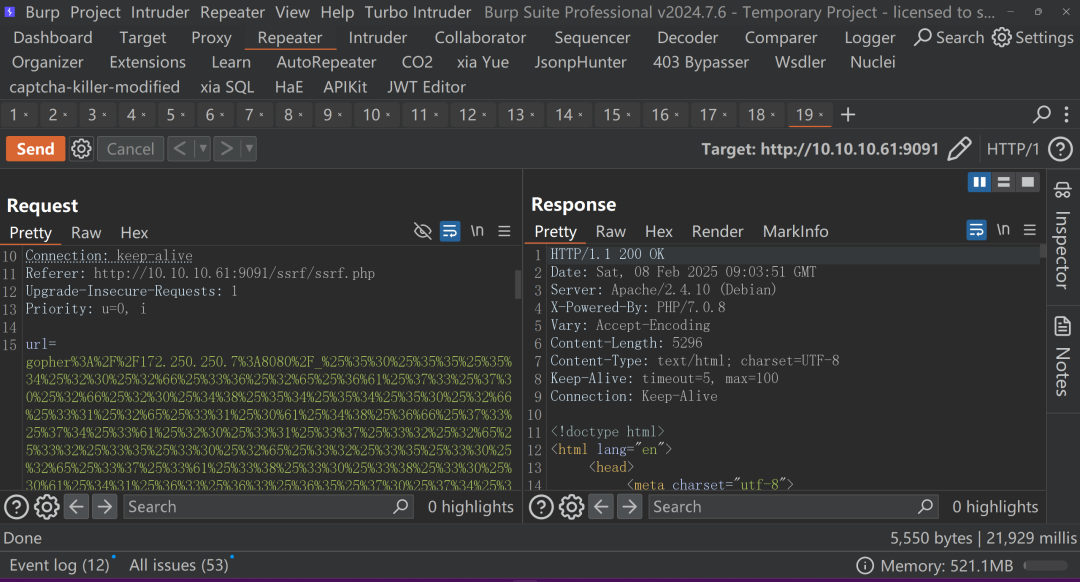Screen dimensions: 1080x582
Task: Open the Response panel hamburger menu
Action: [x=1030, y=230]
